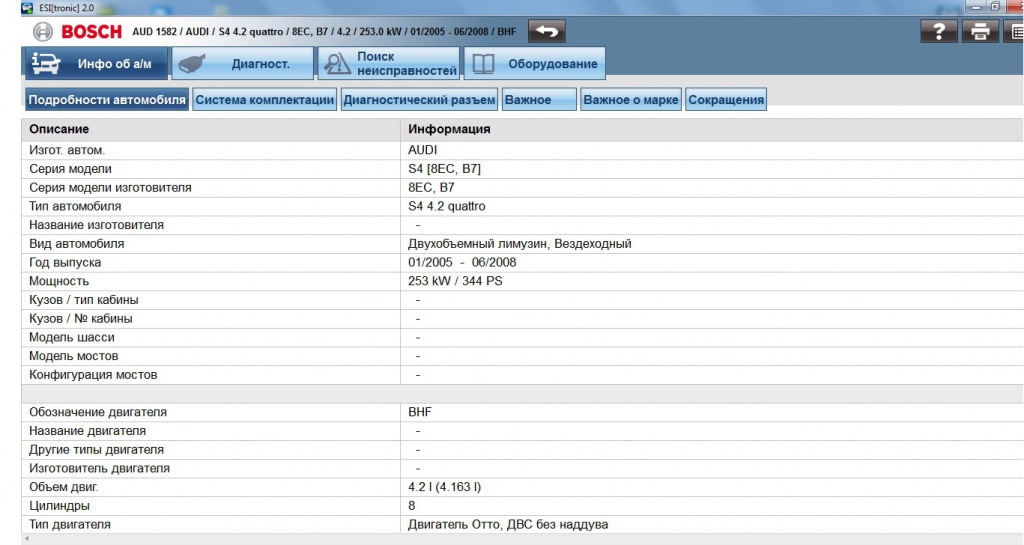Image resolution: width=1024 pixels, height=545 pixels.
Task: Click the Объем двиг. row label
Action: 63,488
